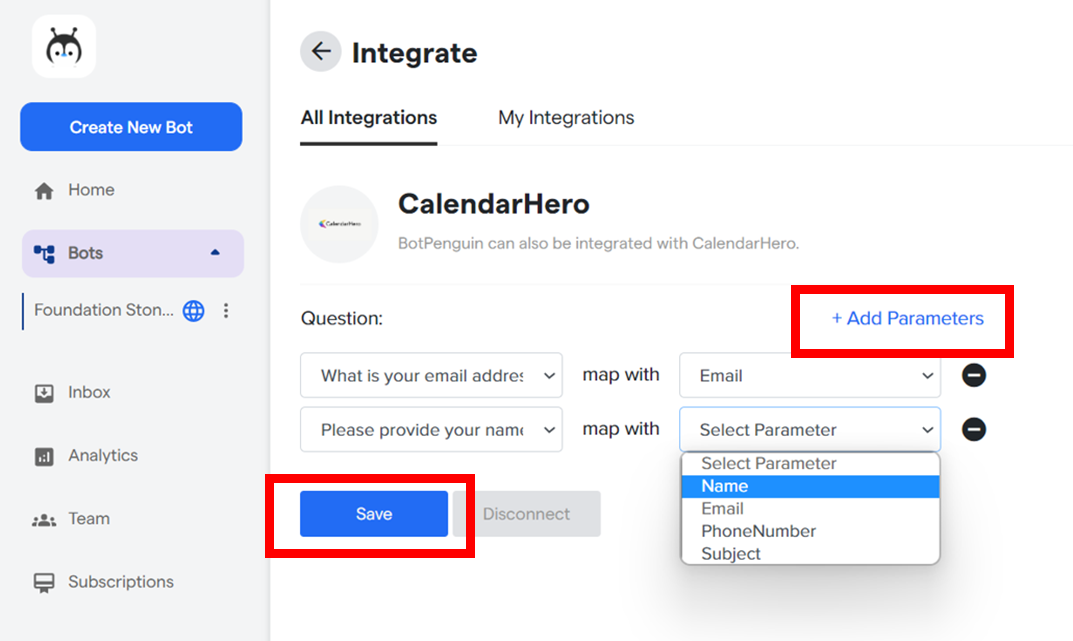Click the BotPenguin logo icon

64,47
